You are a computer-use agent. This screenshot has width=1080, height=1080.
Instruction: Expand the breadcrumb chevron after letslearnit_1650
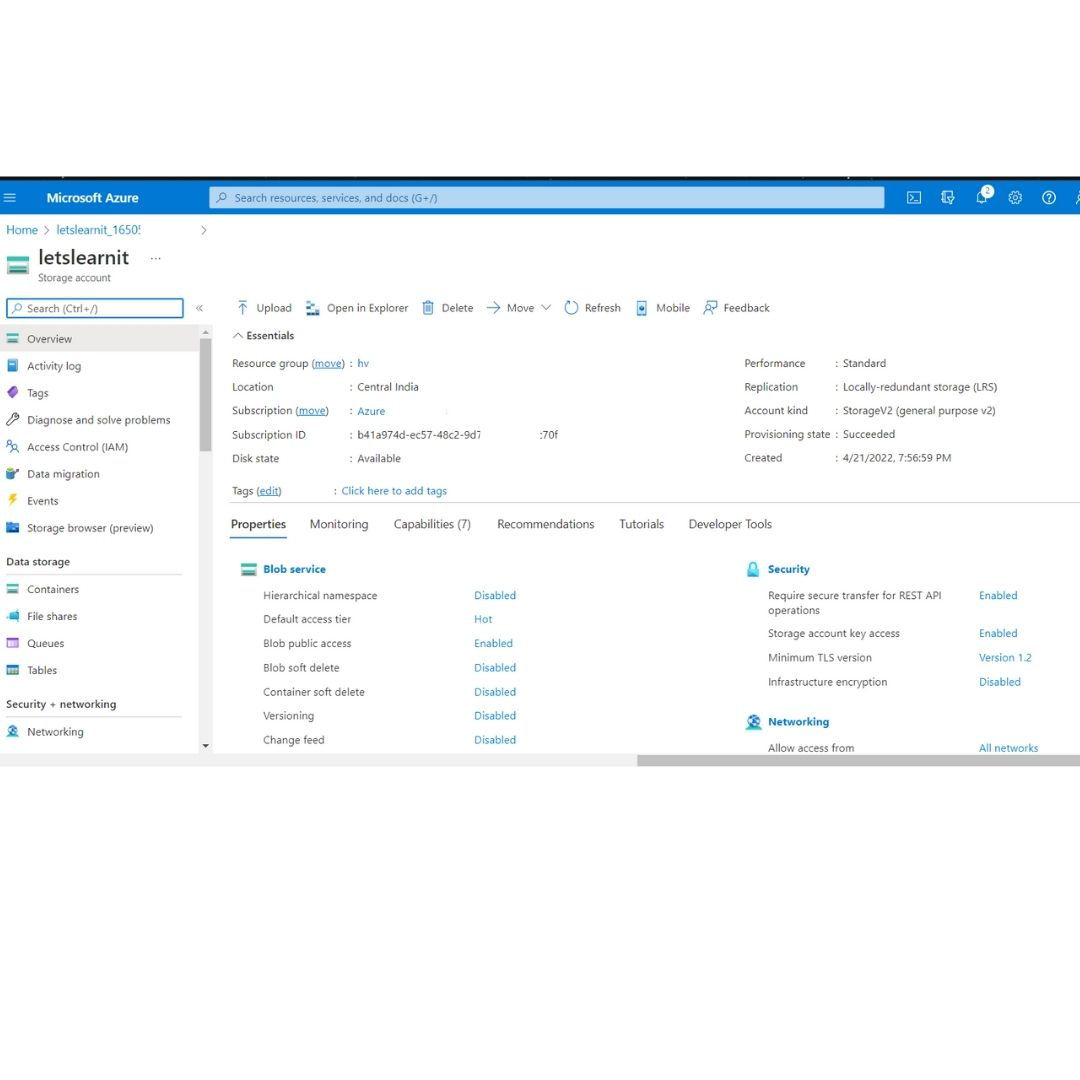coord(203,230)
